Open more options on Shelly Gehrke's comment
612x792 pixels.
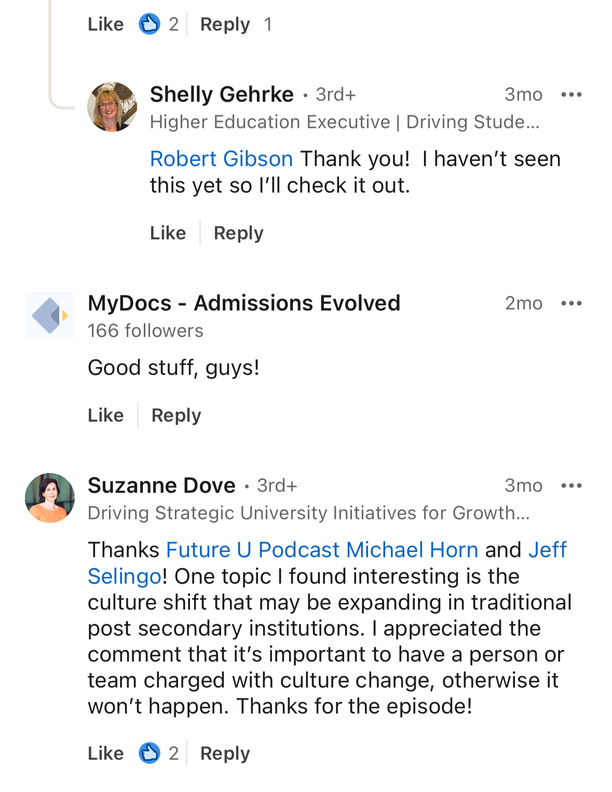point(571,94)
